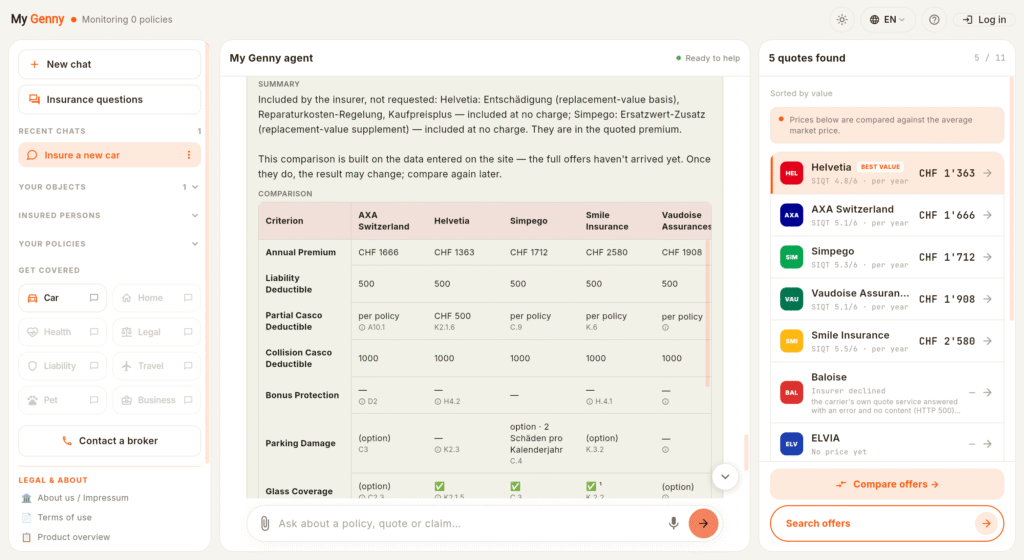The width and height of the screenshot is (1024, 560).
Task: Click the arrow on the AXA Switzerland quote
Action: (x=987, y=215)
